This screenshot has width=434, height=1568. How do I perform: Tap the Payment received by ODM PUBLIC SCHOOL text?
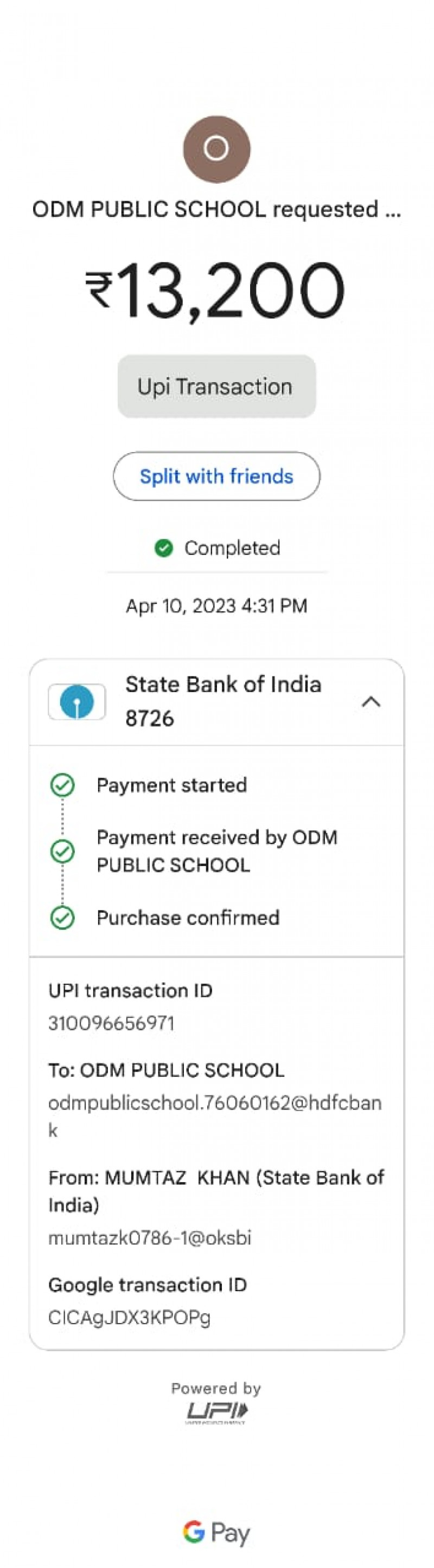tap(216, 851)
